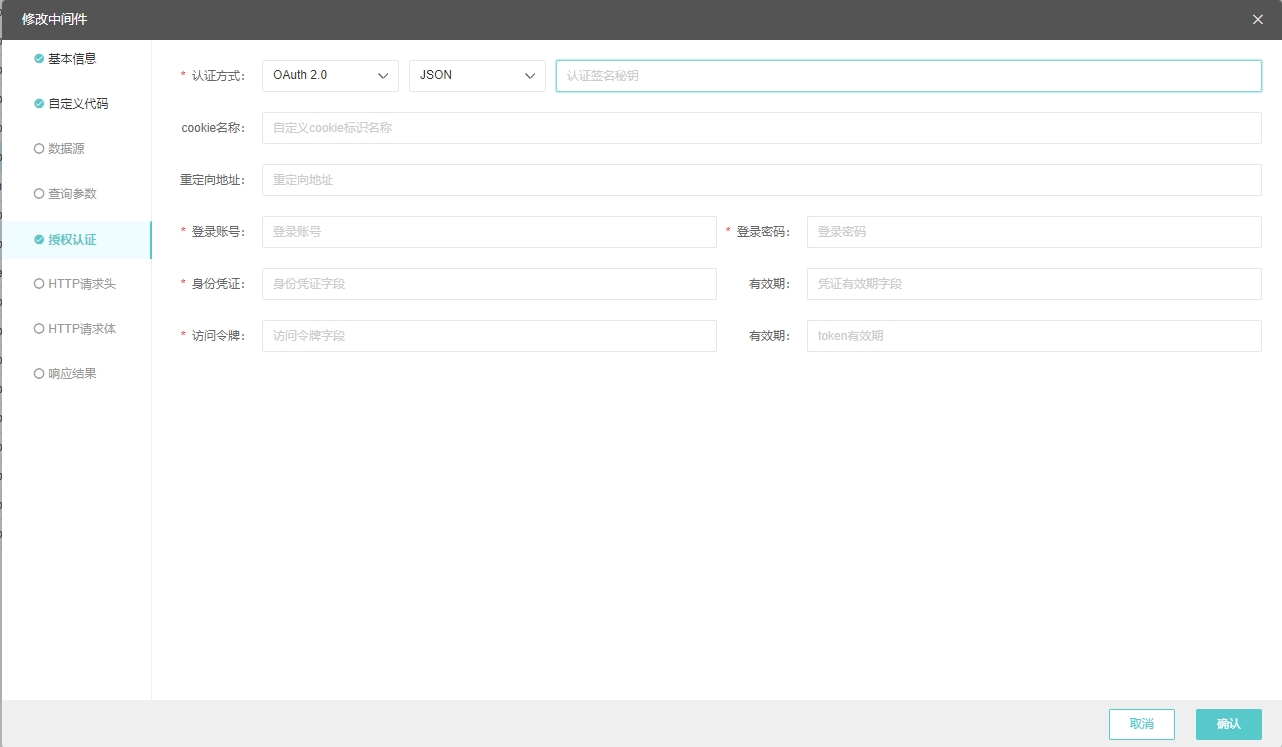The width and height of the screenshot is (1282, 747).
Task: Click the 身份凭证 label
Action: click(x=218, y=284)
